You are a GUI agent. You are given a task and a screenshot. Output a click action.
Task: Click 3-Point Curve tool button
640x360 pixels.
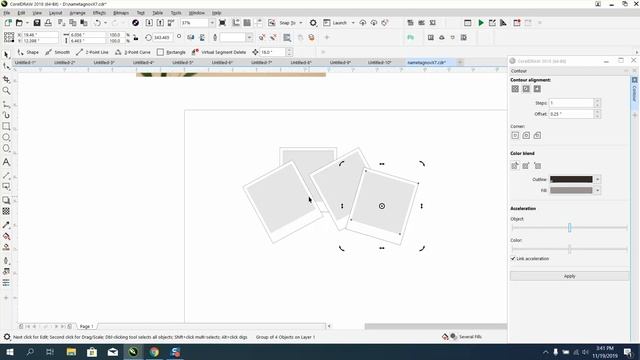133,52
